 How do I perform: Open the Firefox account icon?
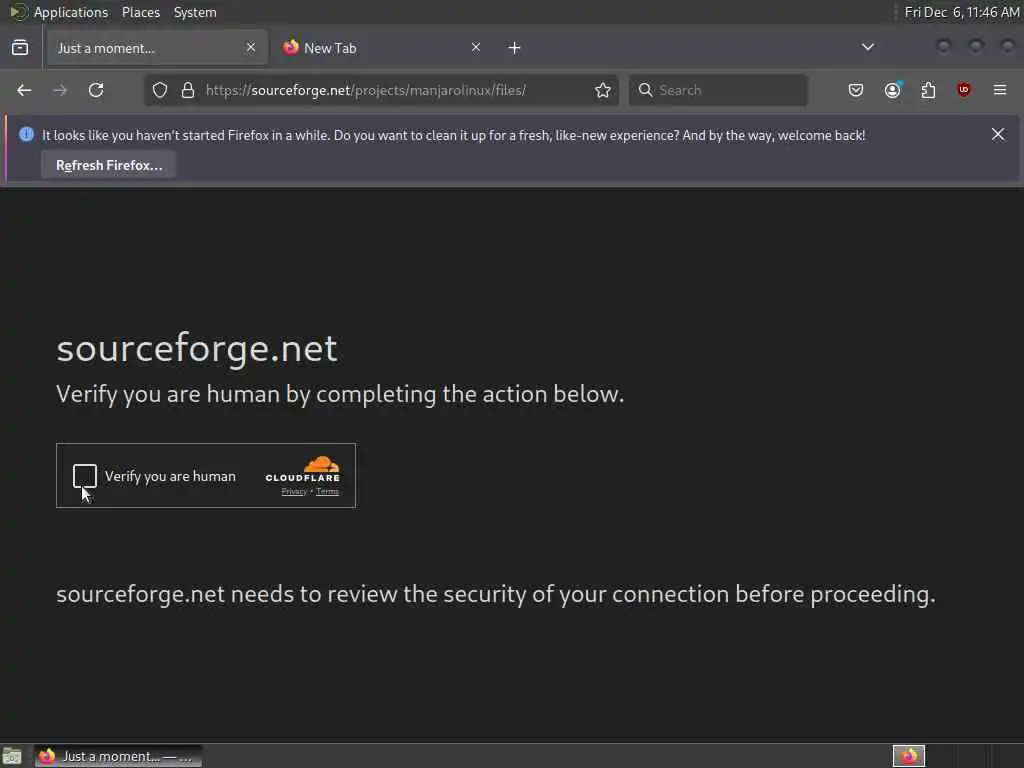(892, 90)
